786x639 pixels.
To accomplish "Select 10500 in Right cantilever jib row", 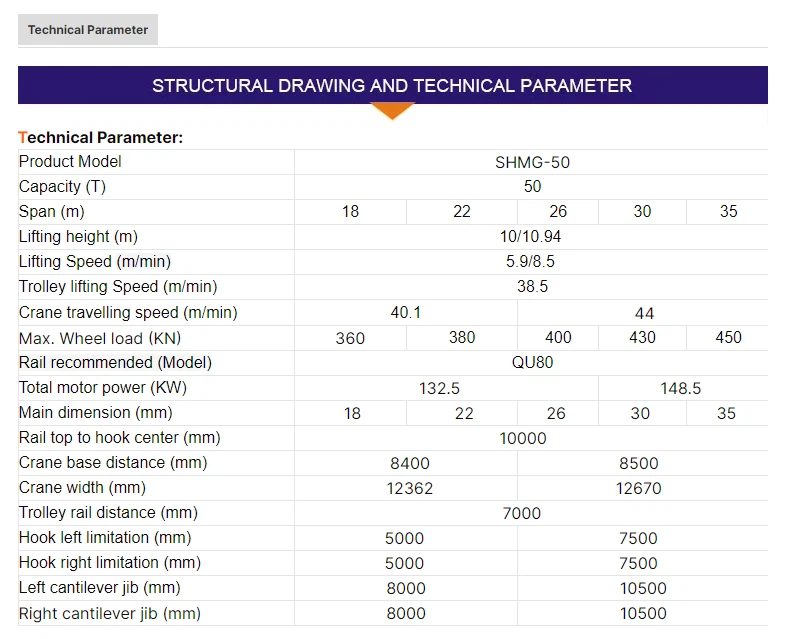I will tap(642, 614).
